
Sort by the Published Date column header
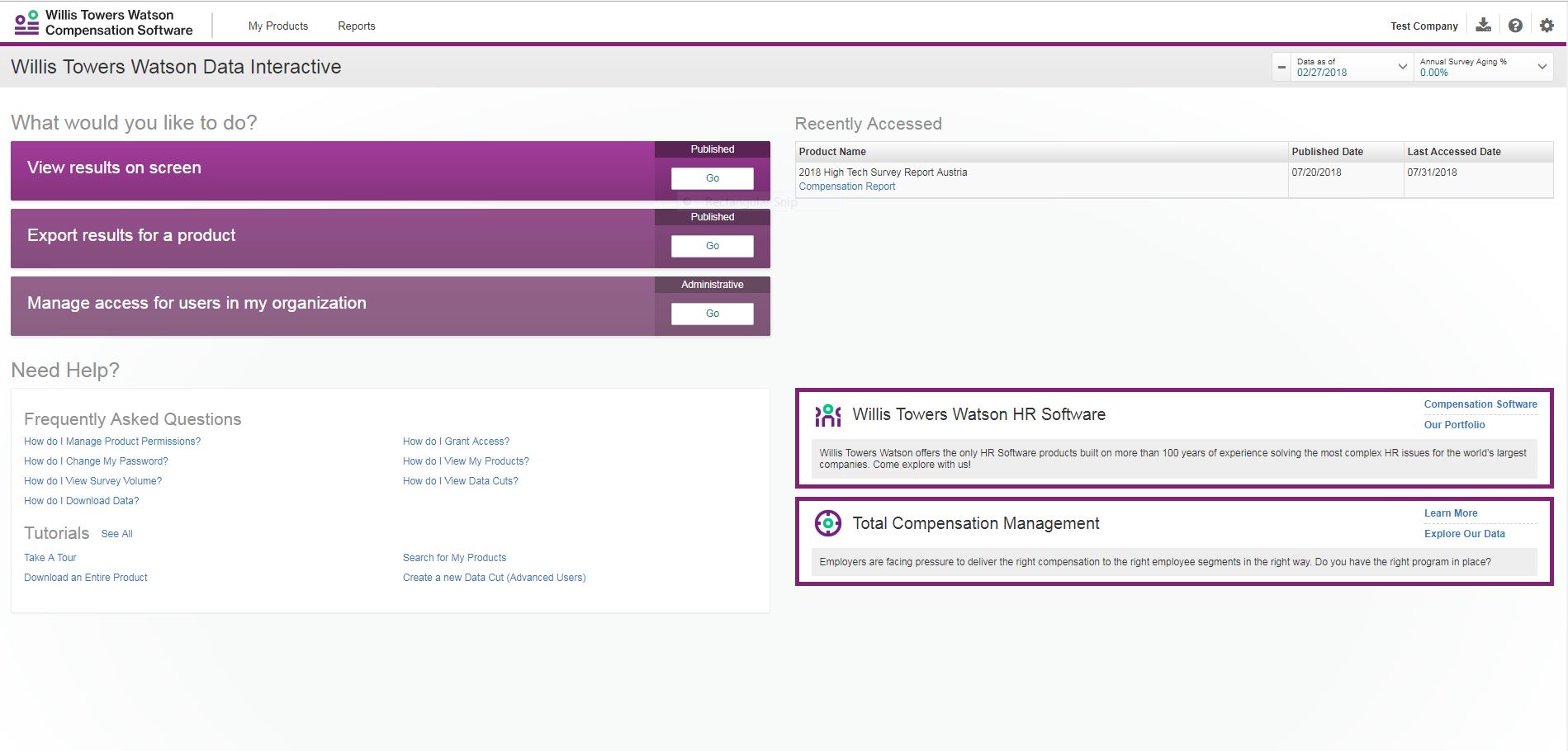(1327, 152)
